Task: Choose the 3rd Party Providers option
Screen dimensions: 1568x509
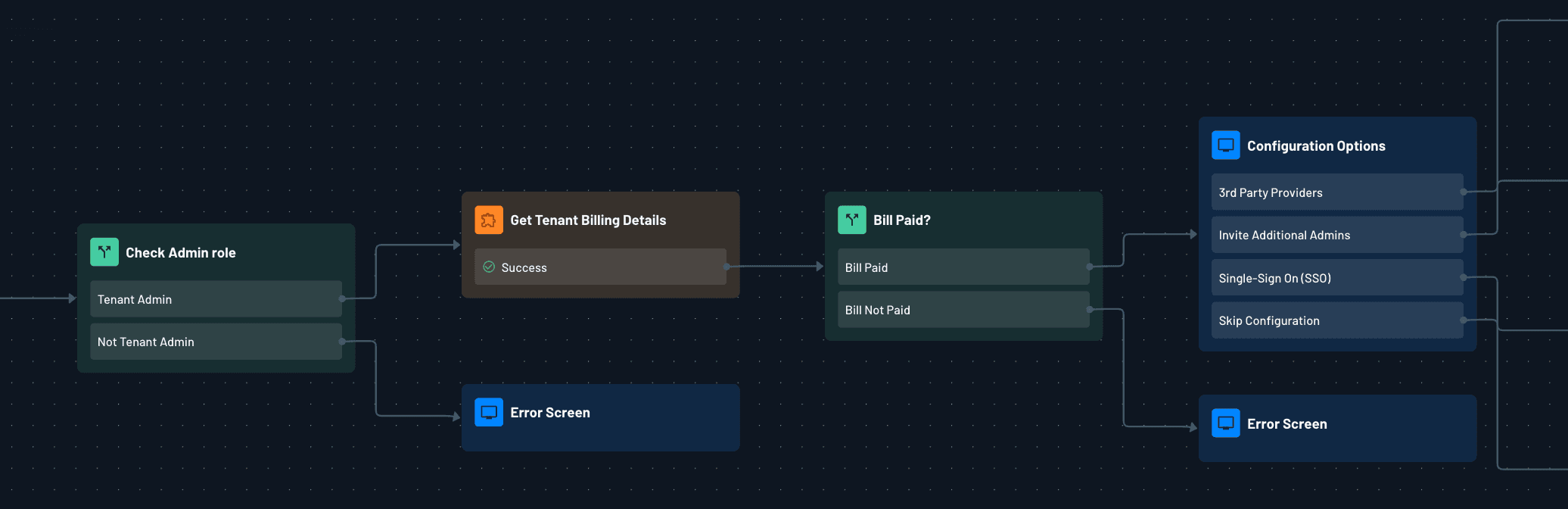Action: click(x=1336, y=192)
